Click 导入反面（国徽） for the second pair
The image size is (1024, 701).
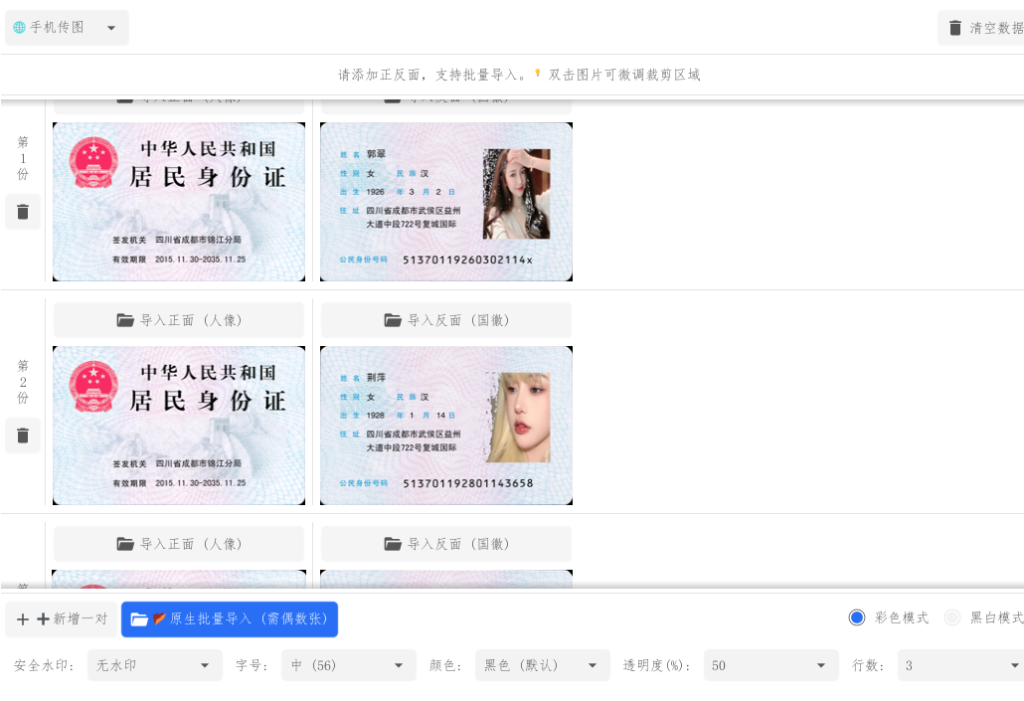[447, 320]
